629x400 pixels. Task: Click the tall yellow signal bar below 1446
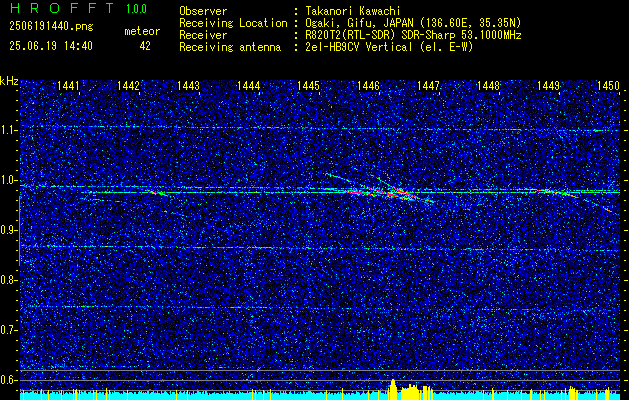tap(393, 389)
